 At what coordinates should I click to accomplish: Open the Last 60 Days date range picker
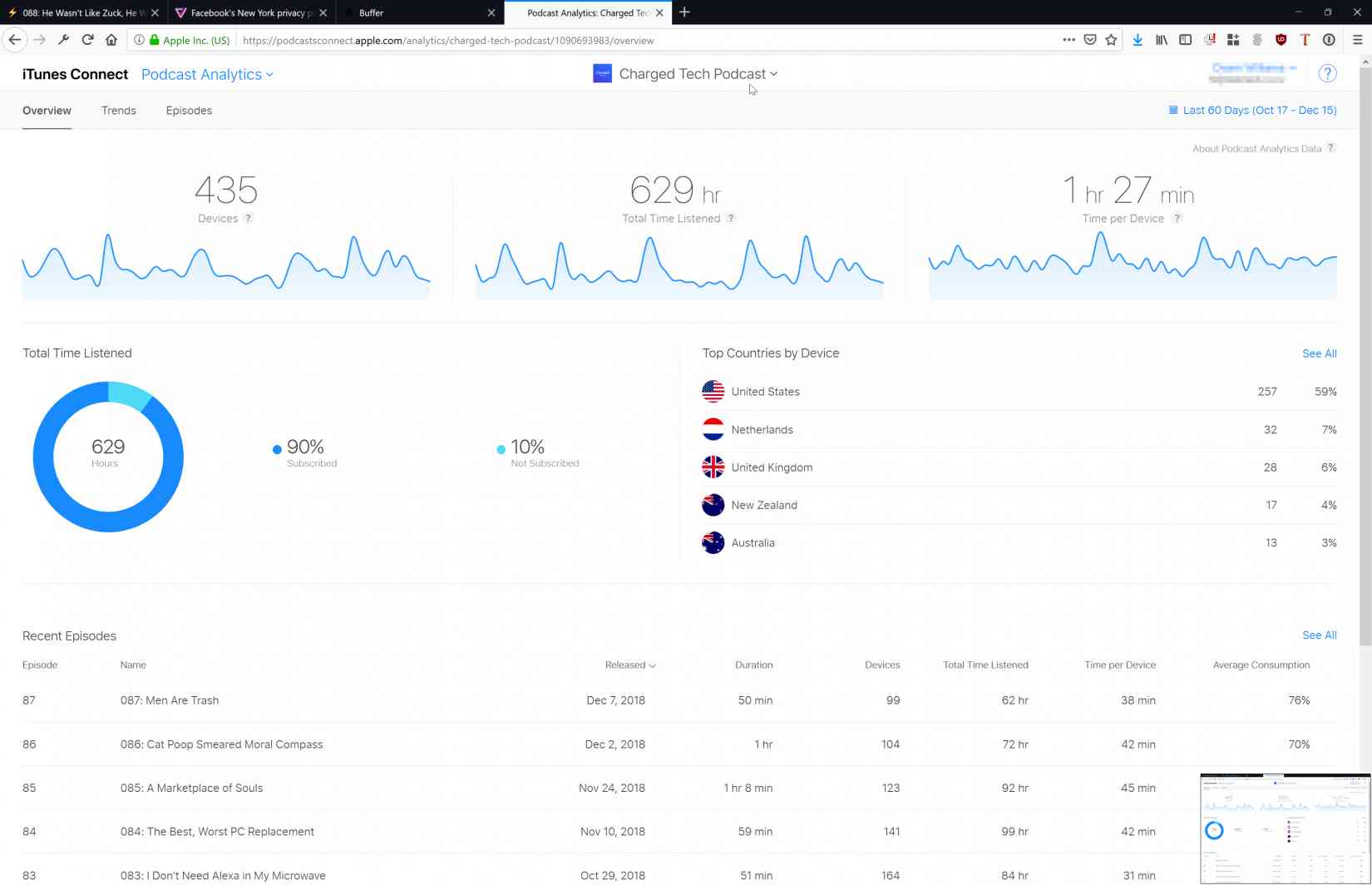pos(1252,110)
